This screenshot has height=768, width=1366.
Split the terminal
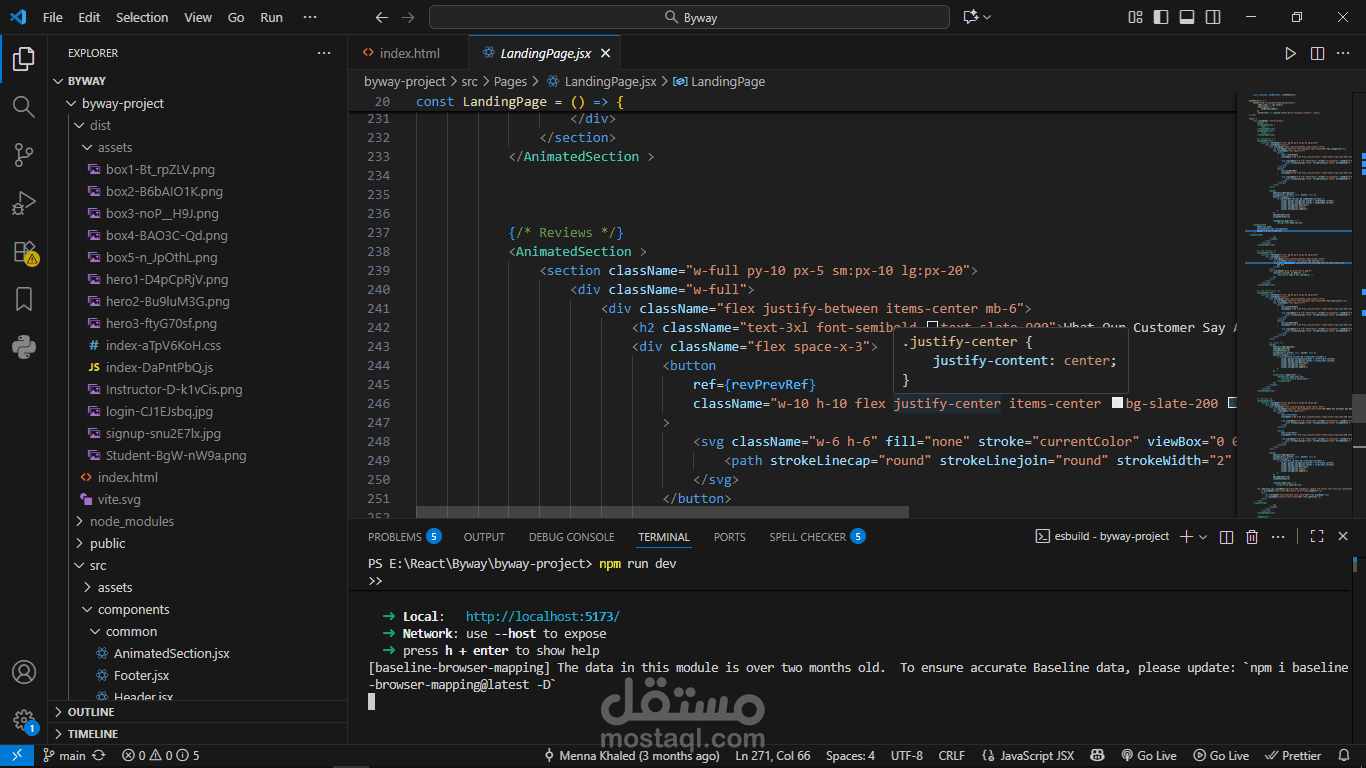(1227, 537)
